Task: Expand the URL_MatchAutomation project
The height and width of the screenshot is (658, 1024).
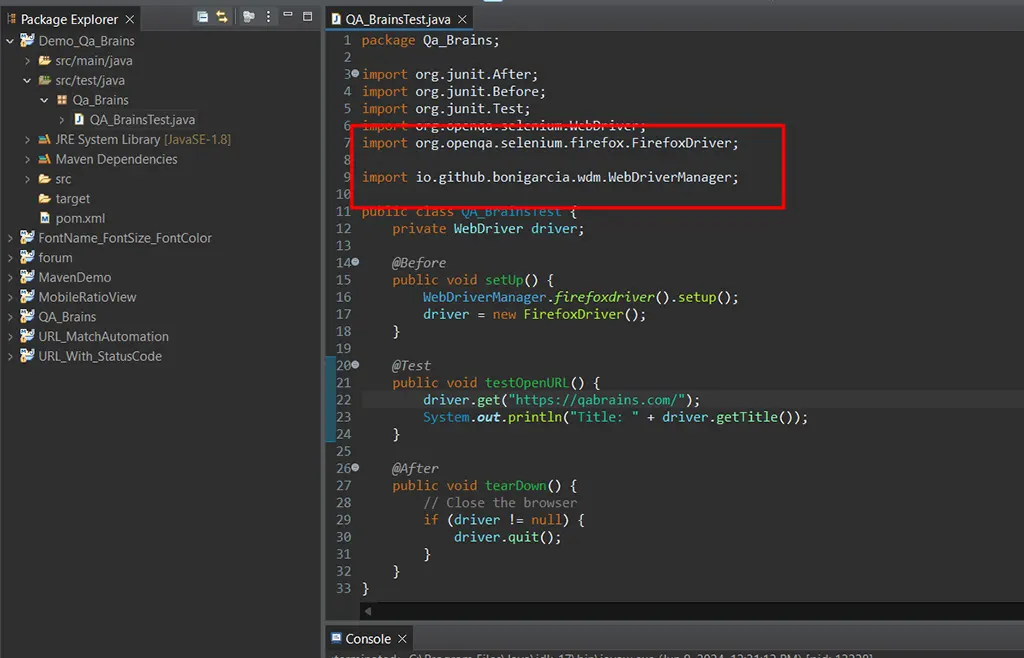Action: tap(10, 337)
